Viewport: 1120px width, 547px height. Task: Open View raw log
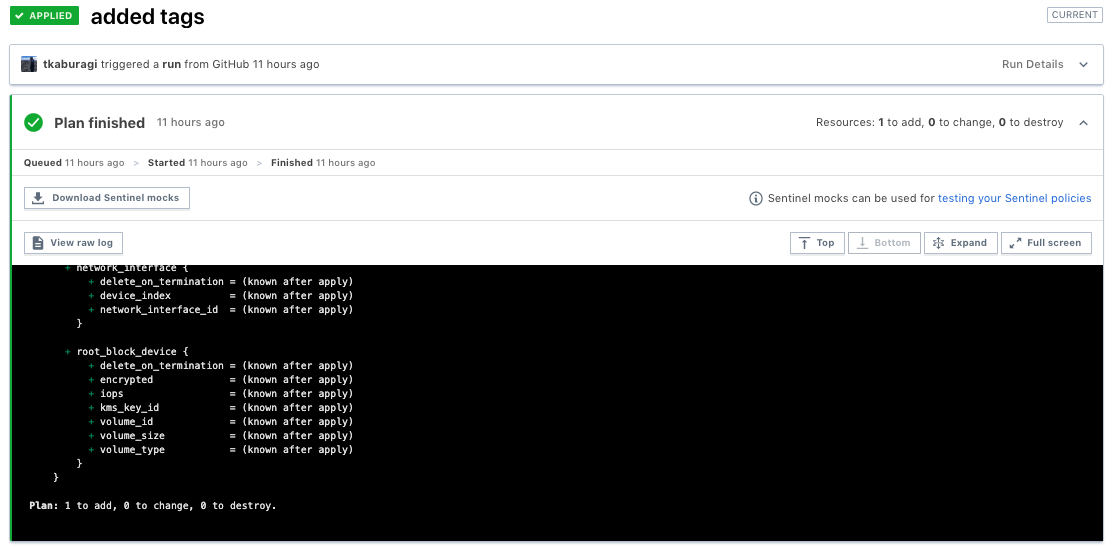point(73,243)
